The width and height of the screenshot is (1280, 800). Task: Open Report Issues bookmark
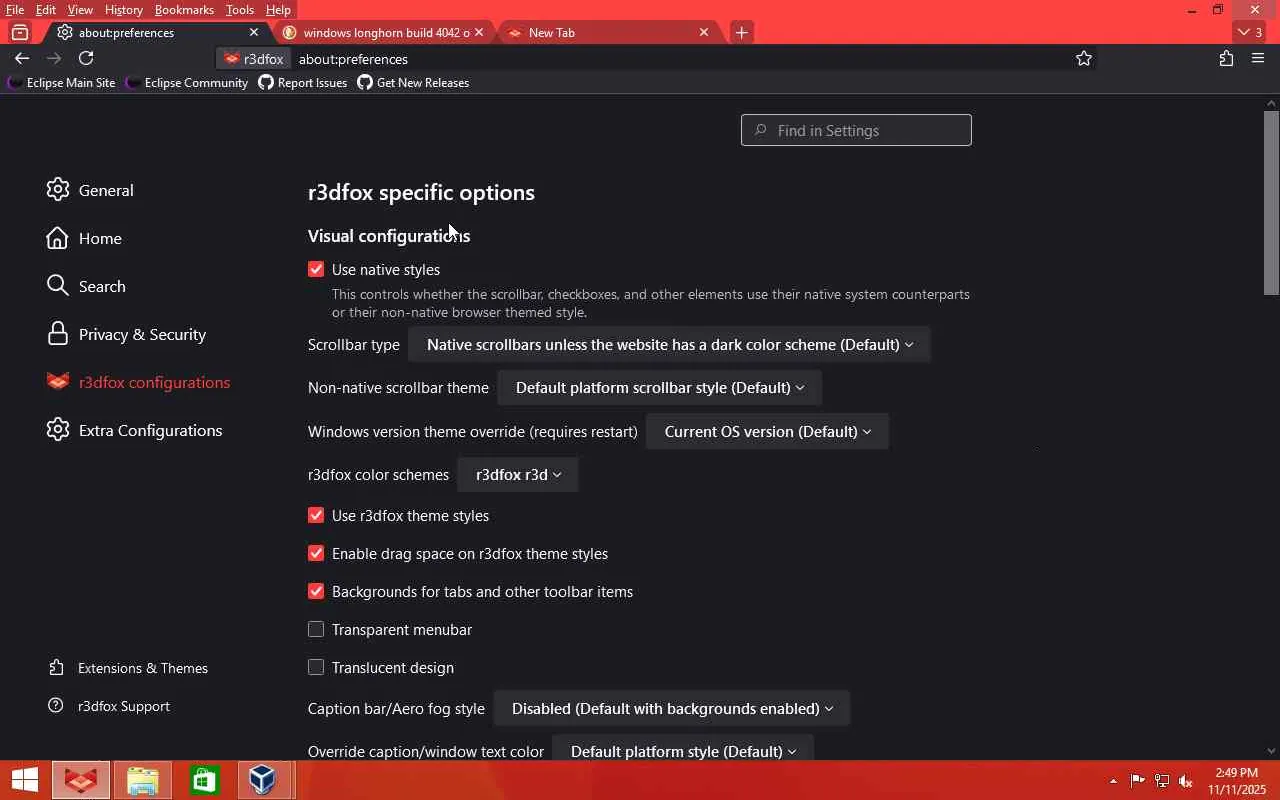303,83
